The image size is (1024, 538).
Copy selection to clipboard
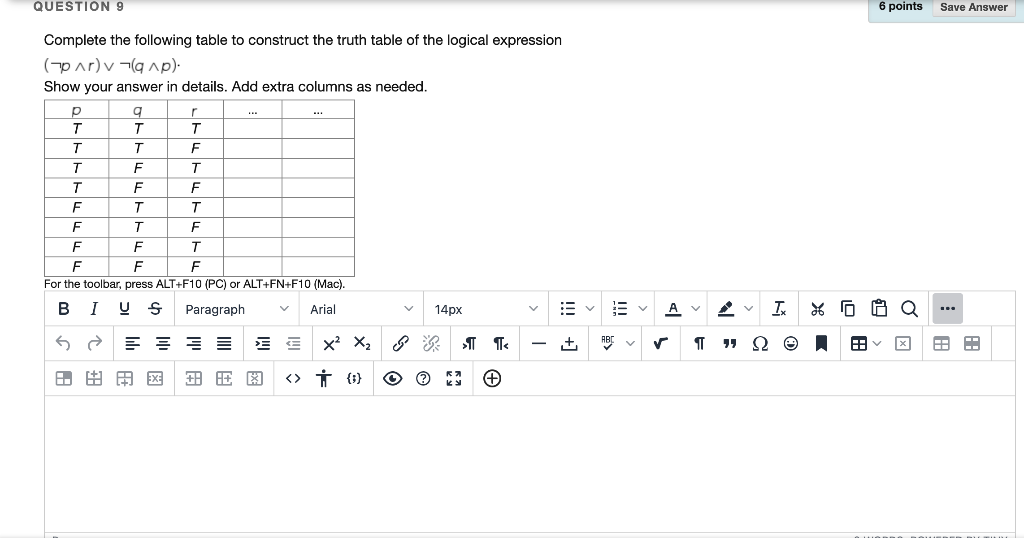click(x=848, y=309)
